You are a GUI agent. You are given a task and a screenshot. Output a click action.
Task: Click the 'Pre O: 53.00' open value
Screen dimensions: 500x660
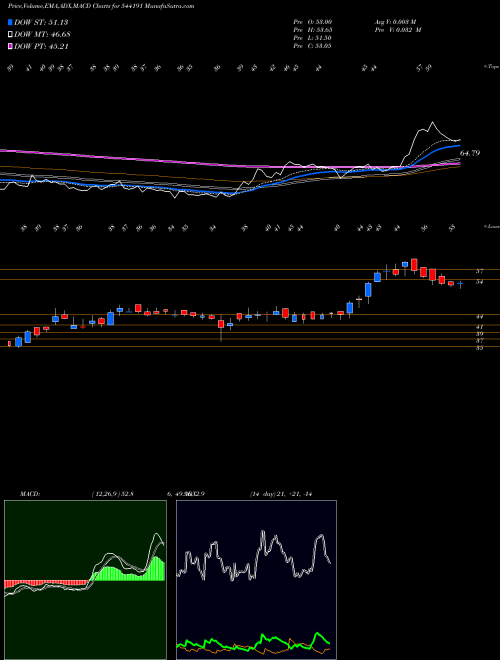tap(313, 21)
